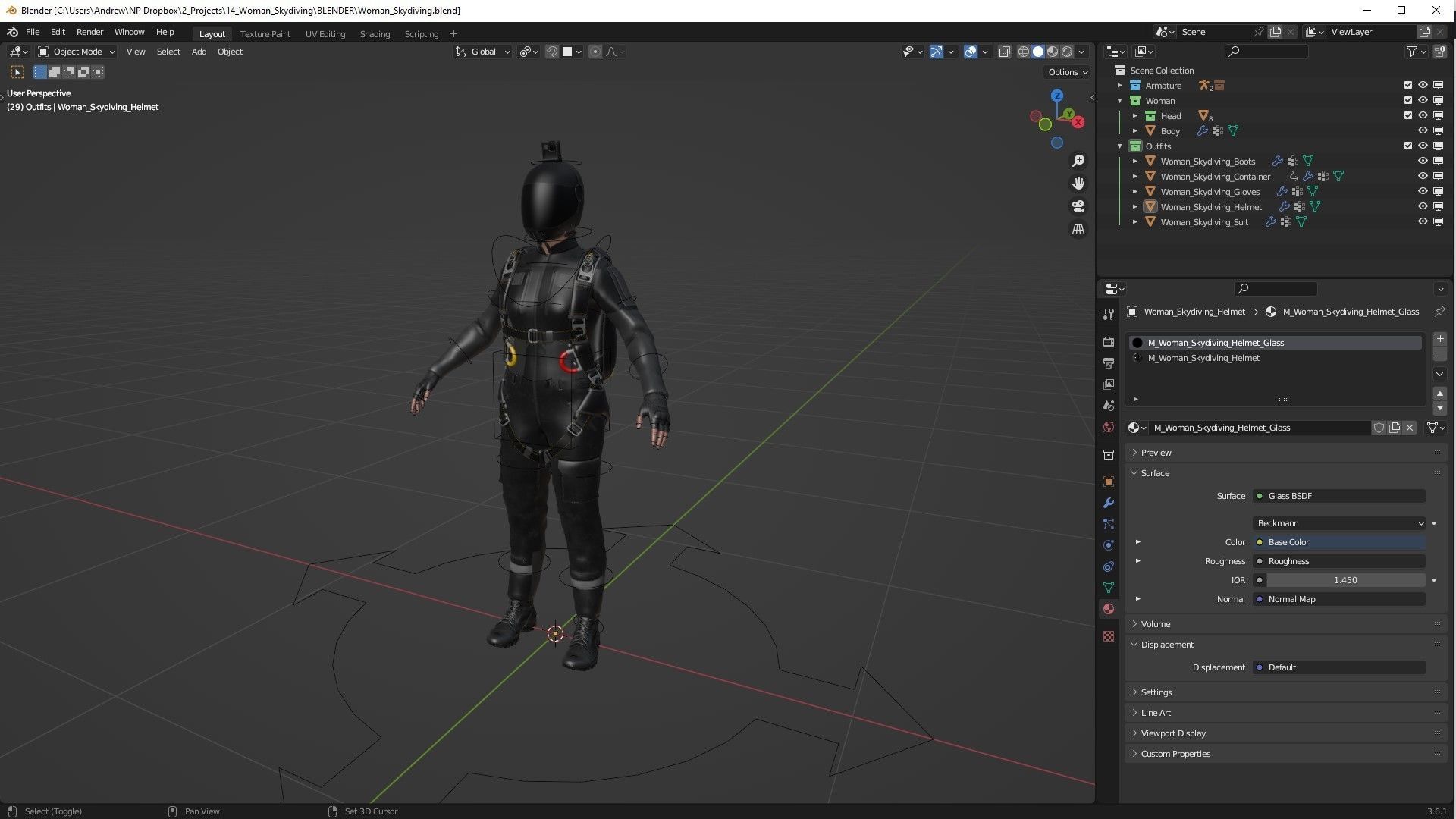Add a new material slot
The image size is (1456, 819).
[1440, 339]
